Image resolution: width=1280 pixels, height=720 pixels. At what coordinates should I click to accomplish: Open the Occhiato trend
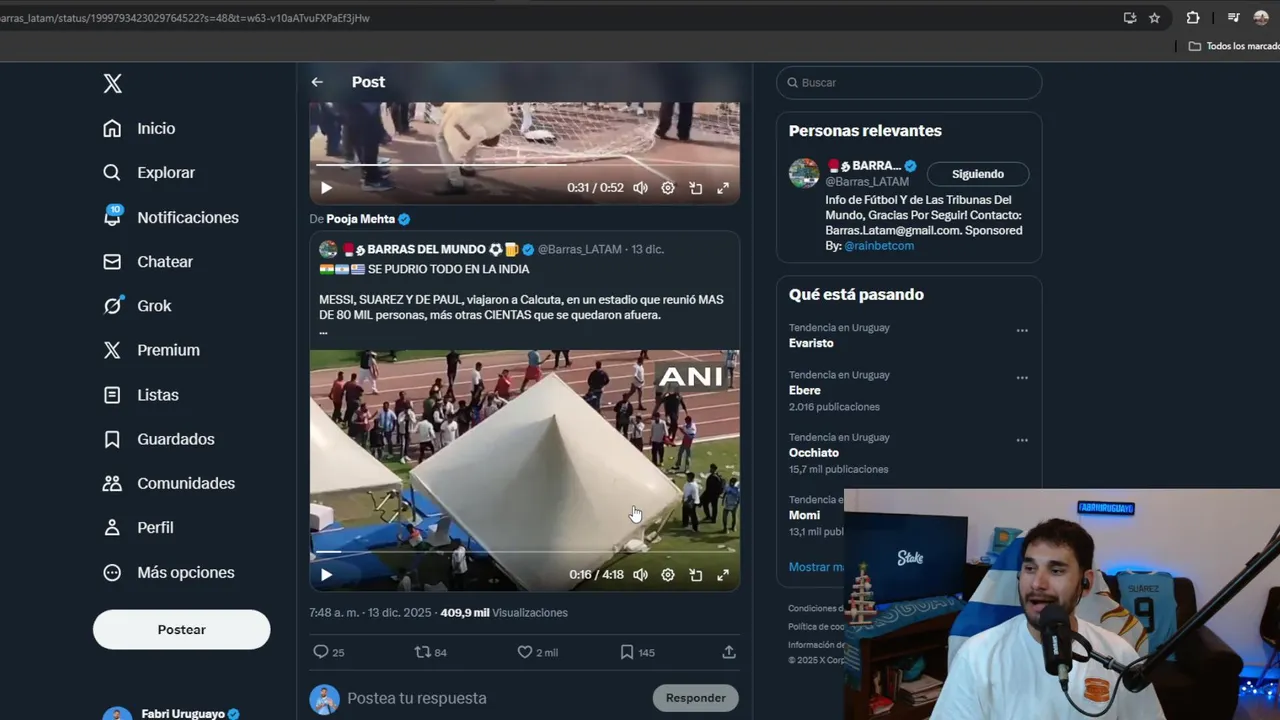point(814,453)
